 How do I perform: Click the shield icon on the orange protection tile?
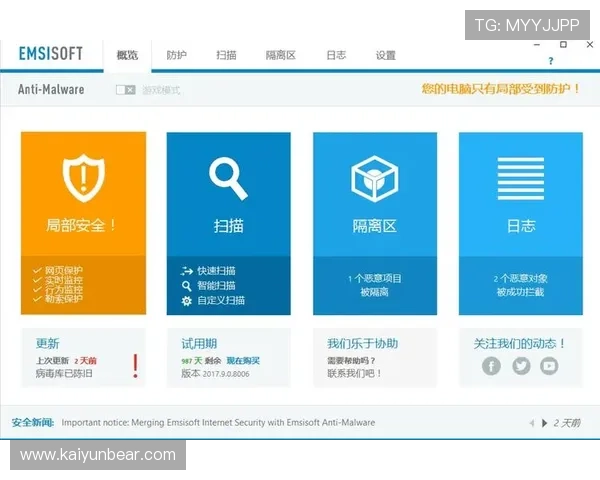click(83, 179)
